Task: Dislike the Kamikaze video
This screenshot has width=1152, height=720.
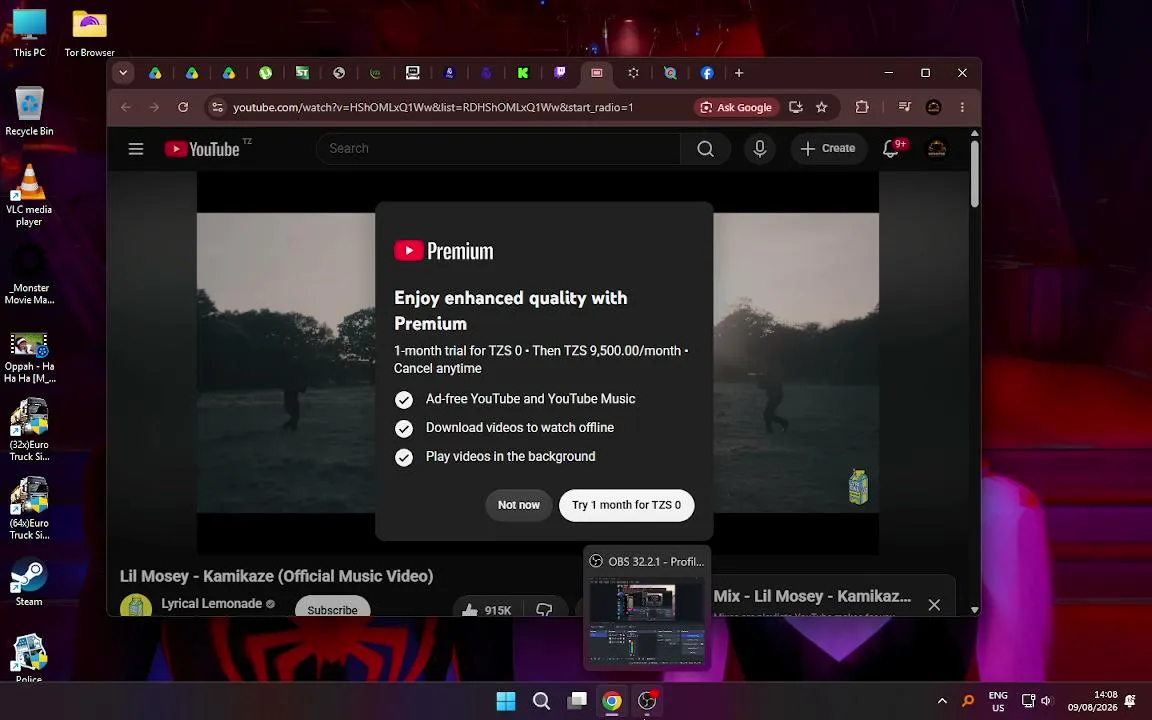Action: click(x=544, y=609)
